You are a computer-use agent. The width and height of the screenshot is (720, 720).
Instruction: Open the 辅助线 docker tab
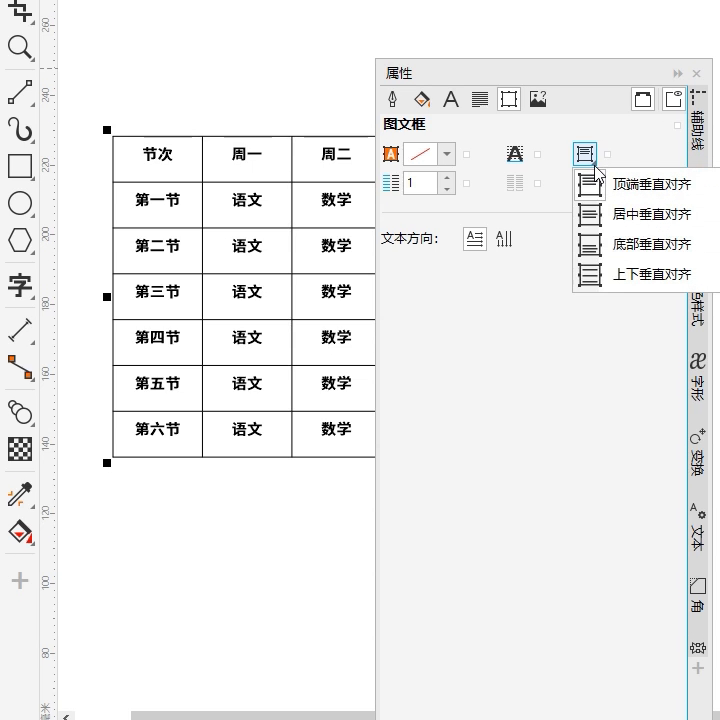698,120
